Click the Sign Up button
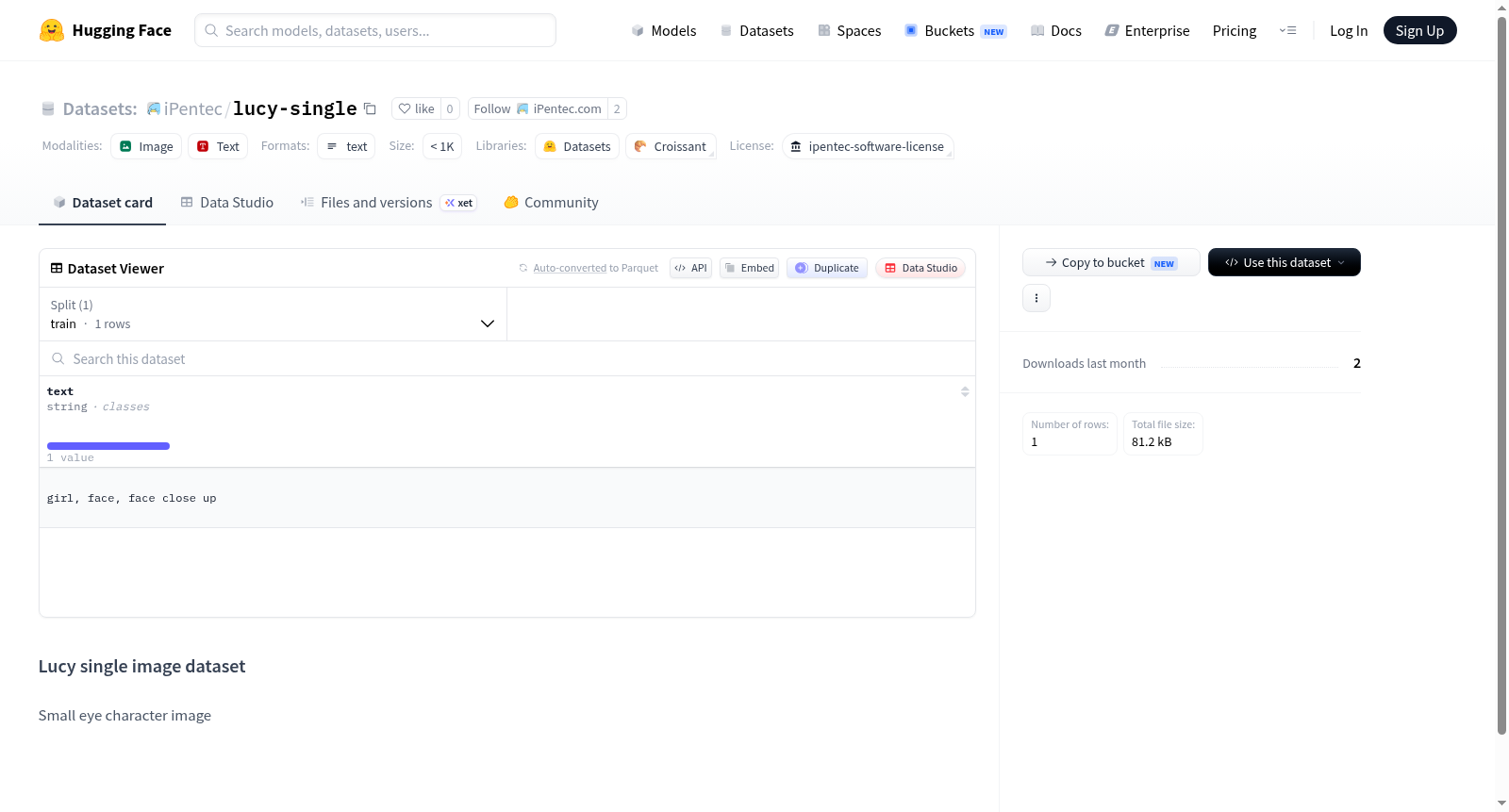The width and height of the screenshot is (1509, 812). (x=1420, y=31)
